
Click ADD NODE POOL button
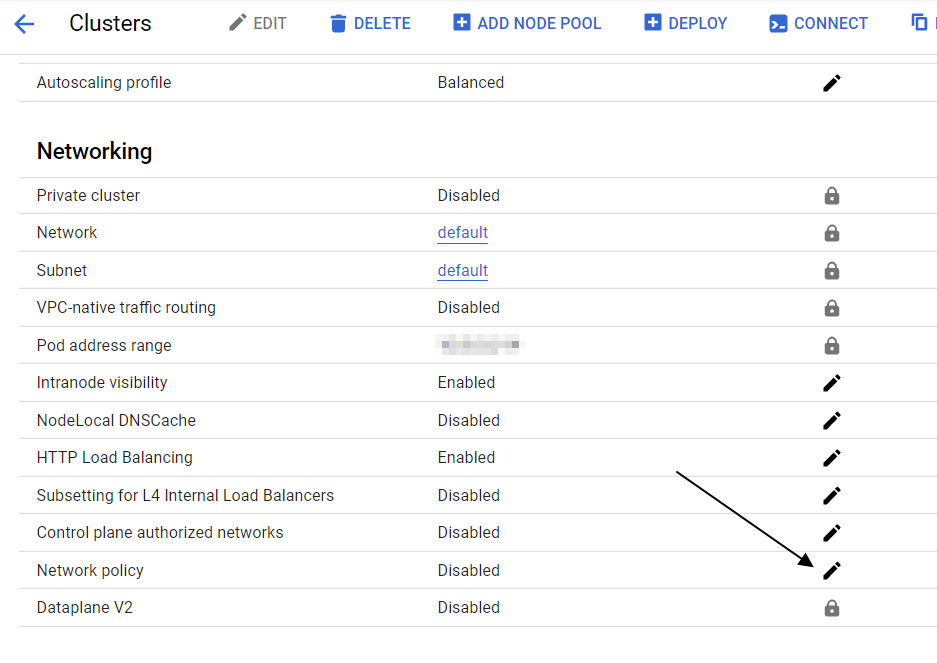click(527, 23)
